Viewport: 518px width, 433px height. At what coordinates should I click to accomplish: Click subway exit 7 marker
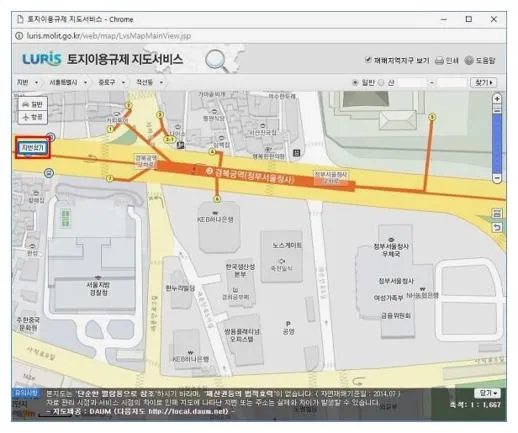[x=109, y=179]
